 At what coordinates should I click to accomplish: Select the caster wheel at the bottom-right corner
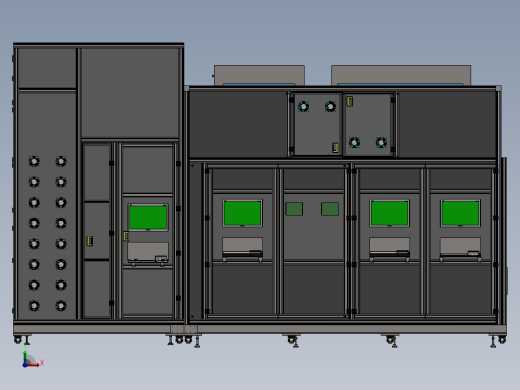[502, 340]
